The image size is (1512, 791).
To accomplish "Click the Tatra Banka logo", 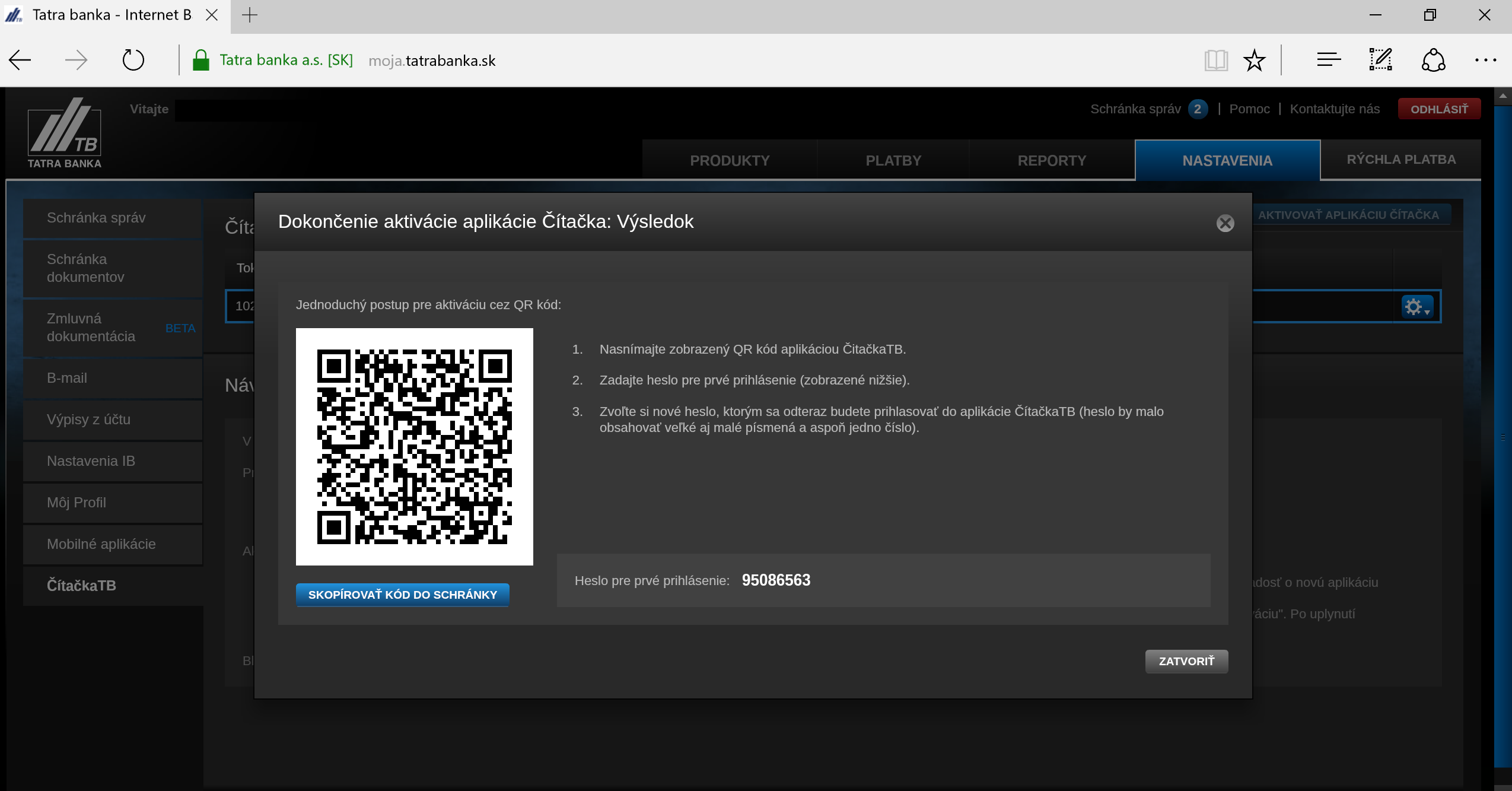I will click(65, 133).
